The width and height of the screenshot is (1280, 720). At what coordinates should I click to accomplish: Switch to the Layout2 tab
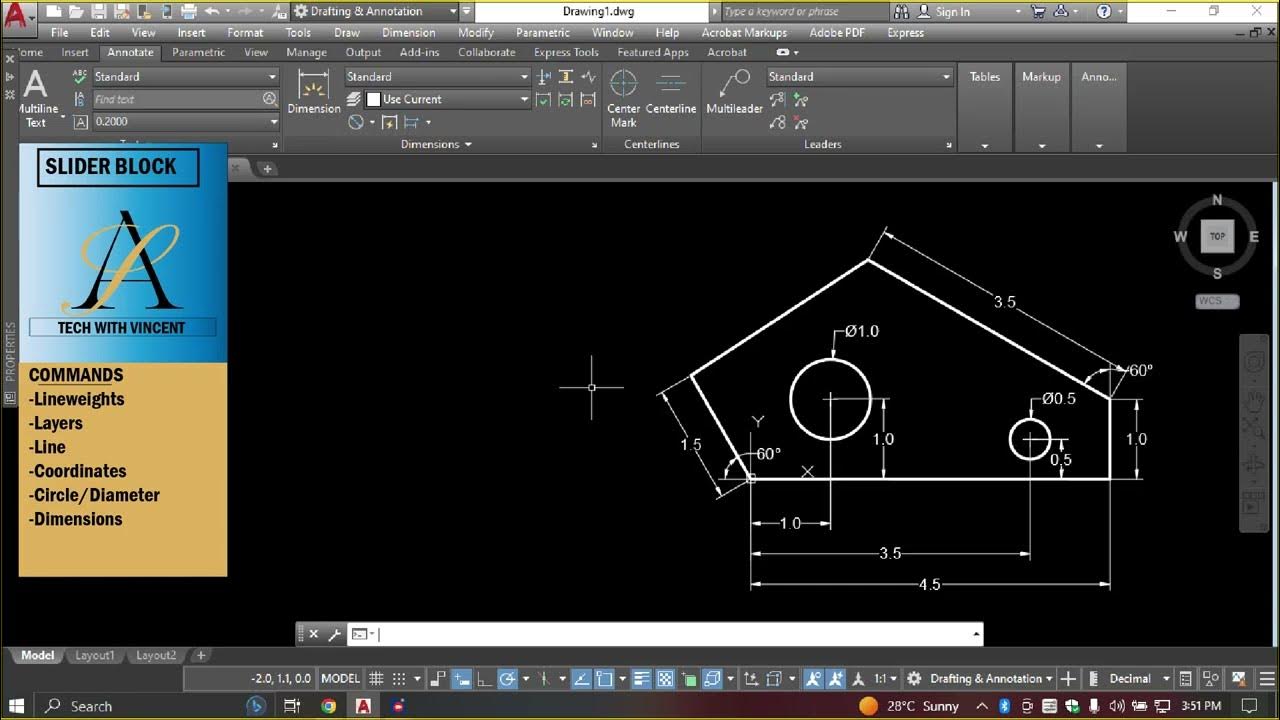point(156,655)
